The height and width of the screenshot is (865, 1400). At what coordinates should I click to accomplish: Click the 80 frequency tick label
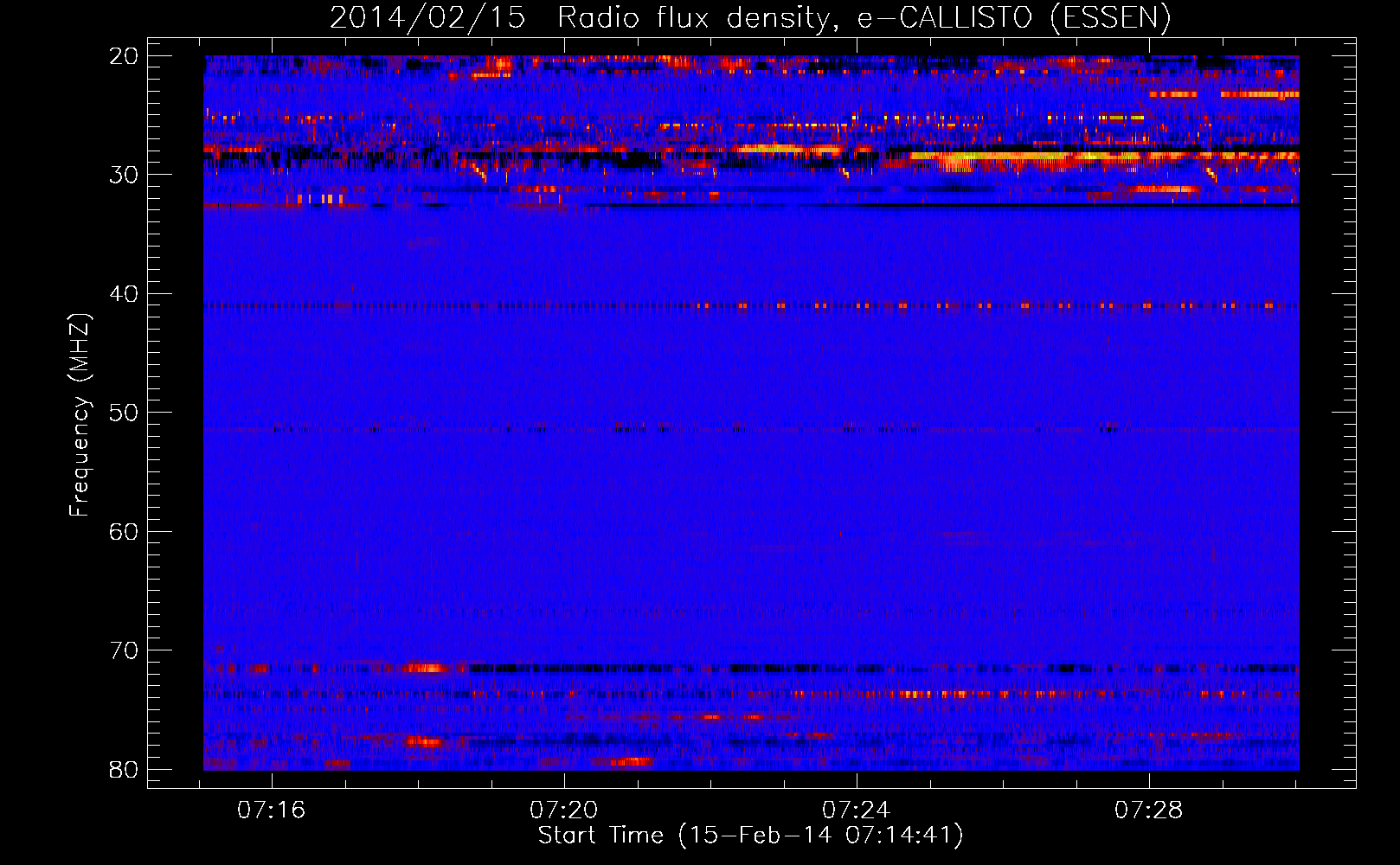(124, 770)
